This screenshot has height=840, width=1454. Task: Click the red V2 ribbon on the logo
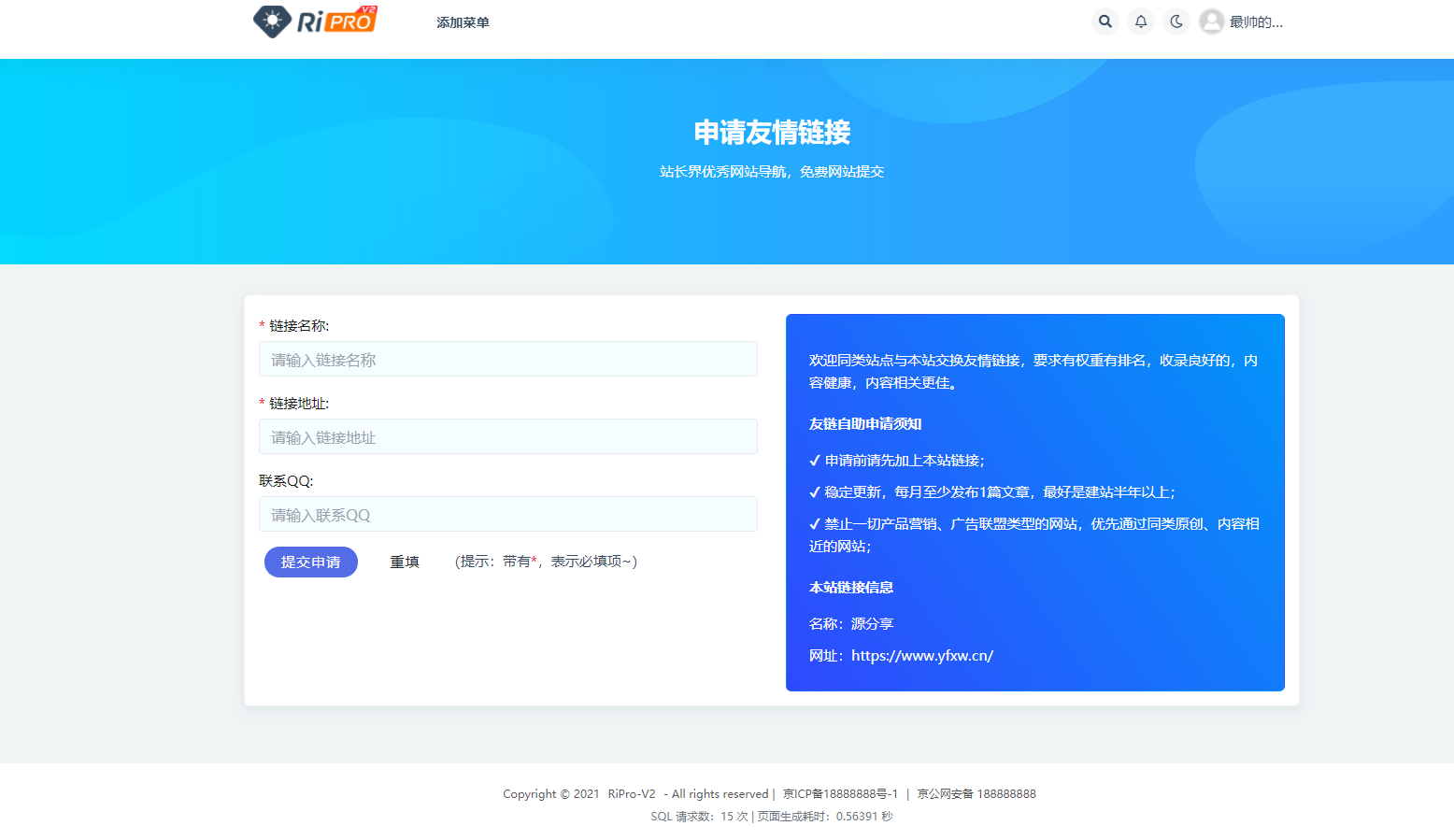click(368, 8)
